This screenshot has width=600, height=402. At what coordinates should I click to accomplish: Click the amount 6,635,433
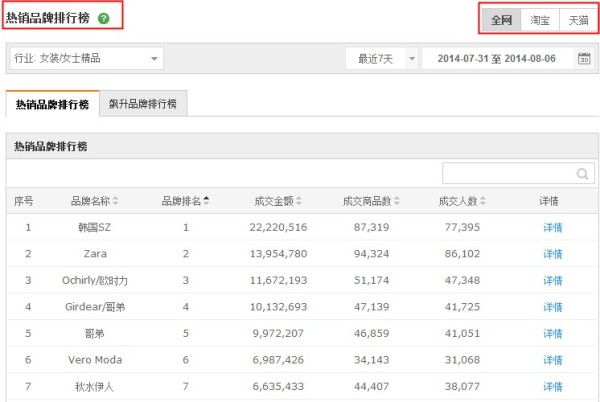(x=278, y=387)
